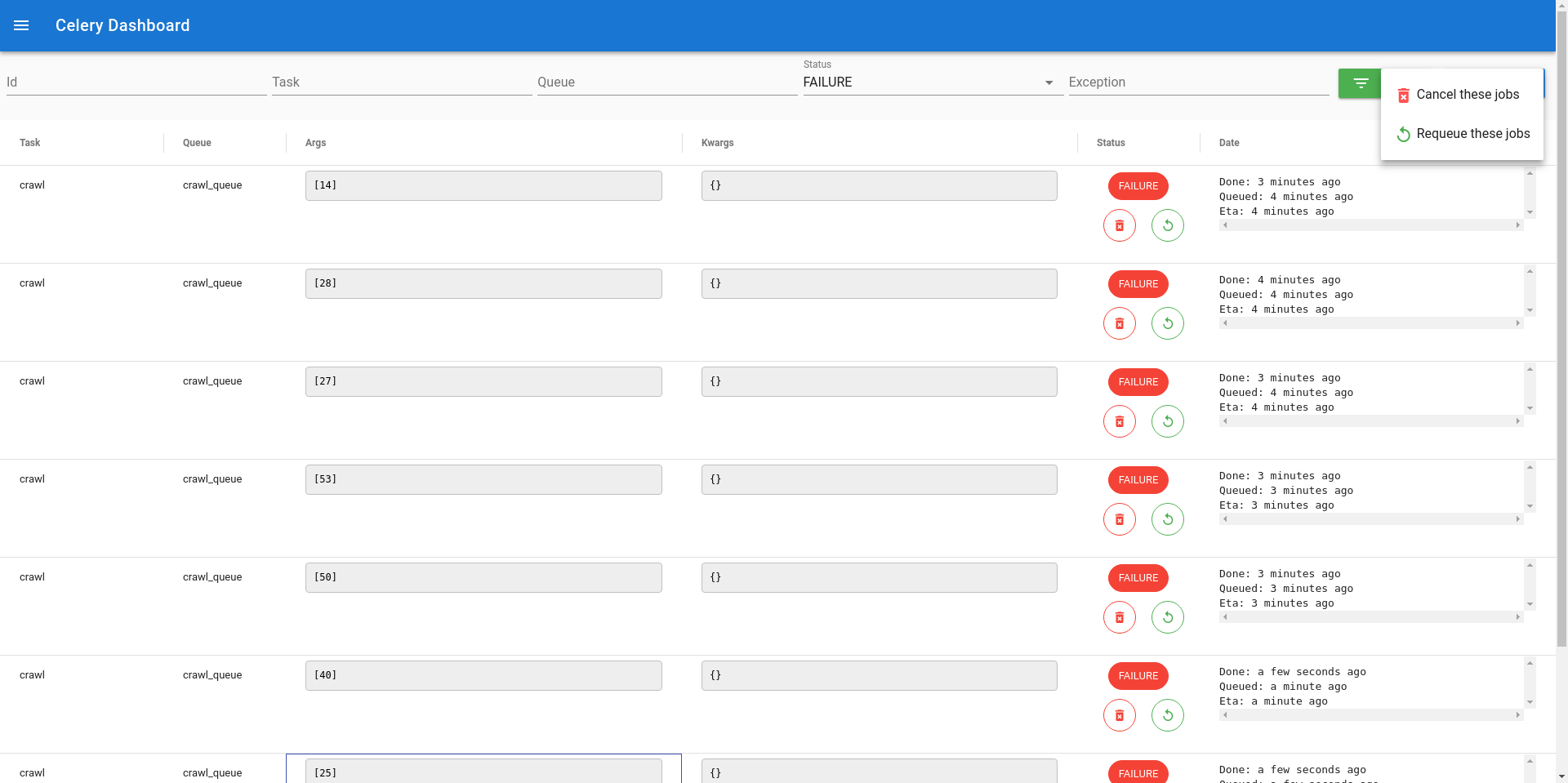Click 'Queued: a minute ago' in the [40] row
Screen dimensions: 1568x783
pos(1283,687)
